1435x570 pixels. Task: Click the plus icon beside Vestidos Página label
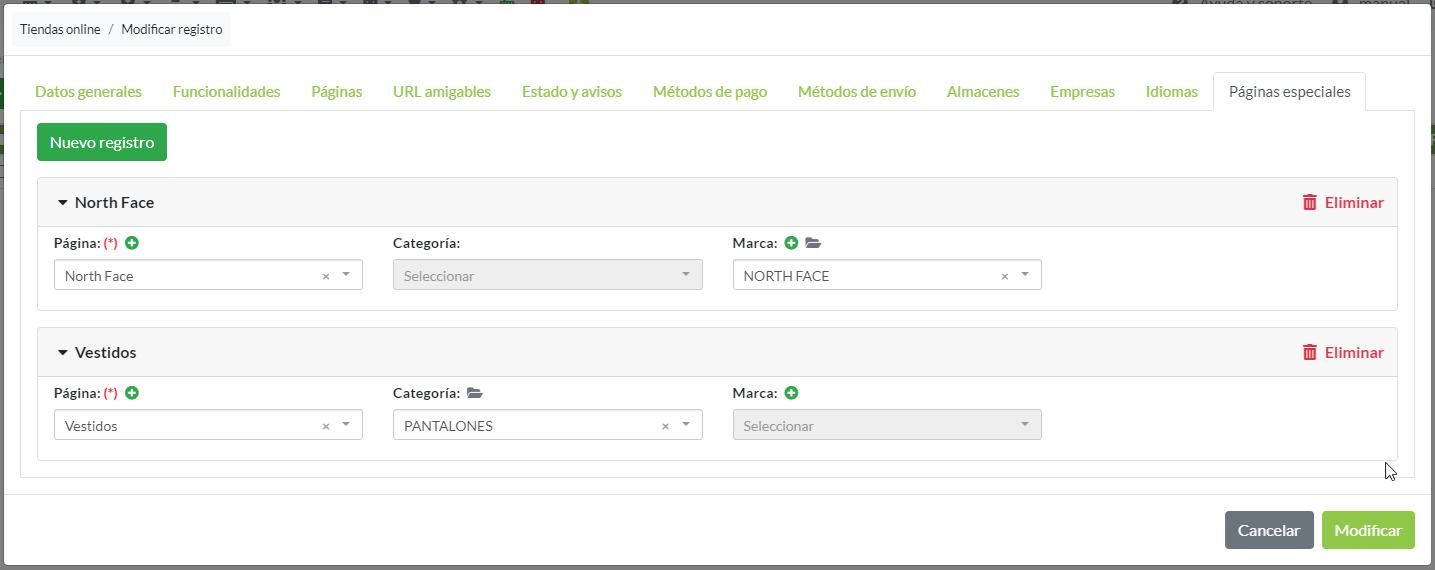point(132,393)
